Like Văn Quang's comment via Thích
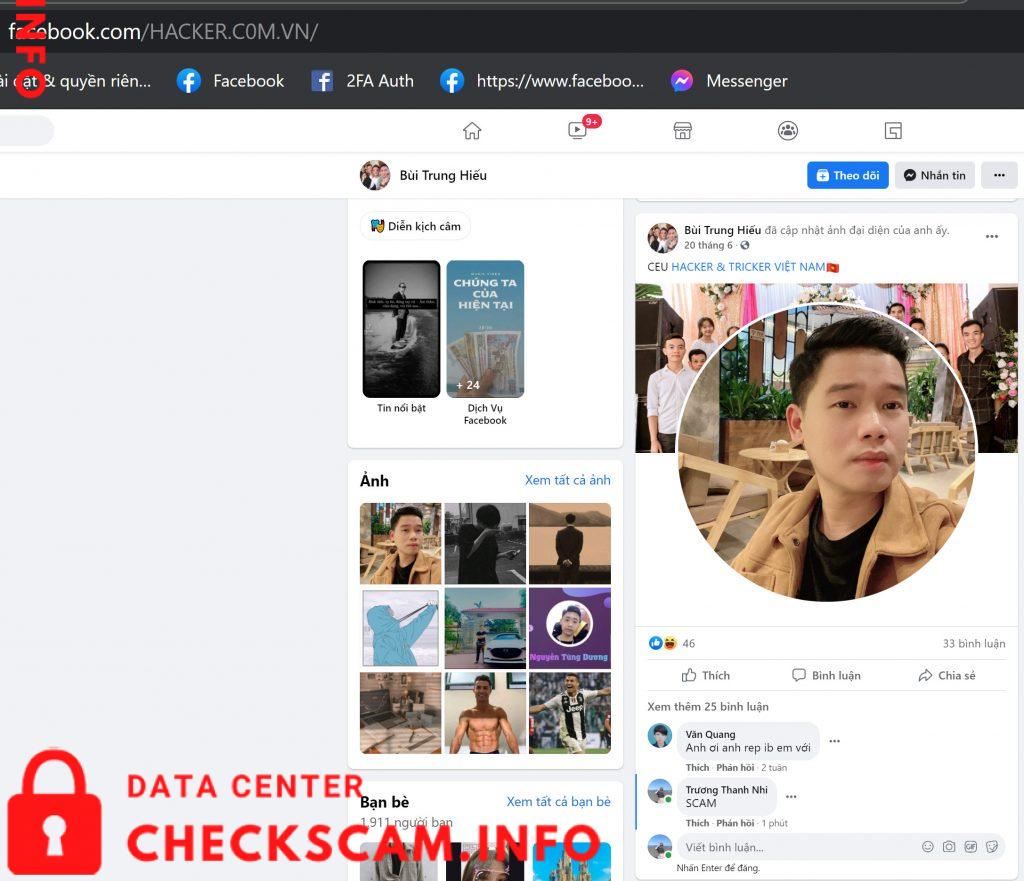Image resolution: width=1024 pixels, height=881 pixels. [x=697, y=768]
